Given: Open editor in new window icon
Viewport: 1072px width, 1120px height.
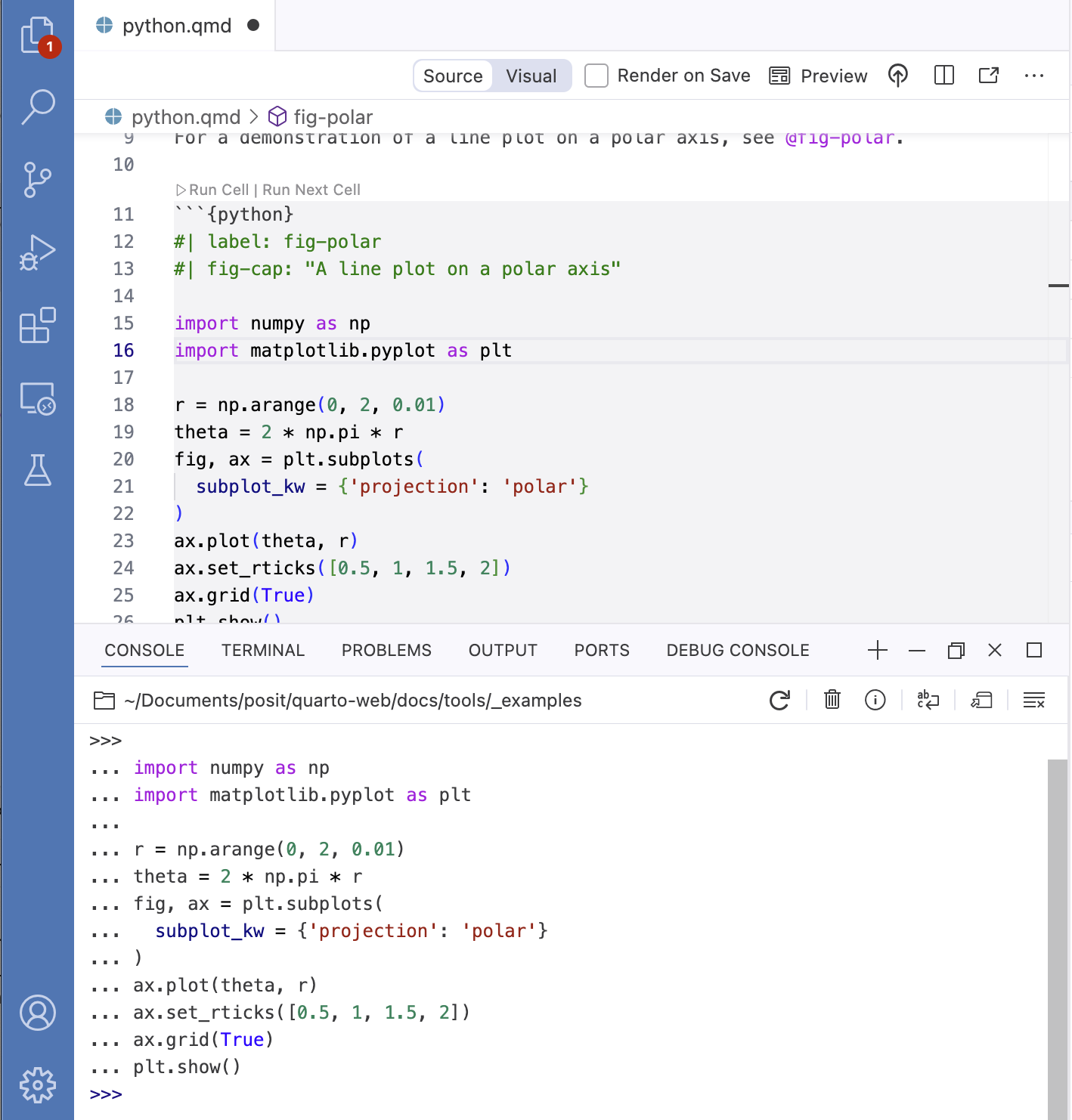Looking at the screenshot, I should 989,76.
